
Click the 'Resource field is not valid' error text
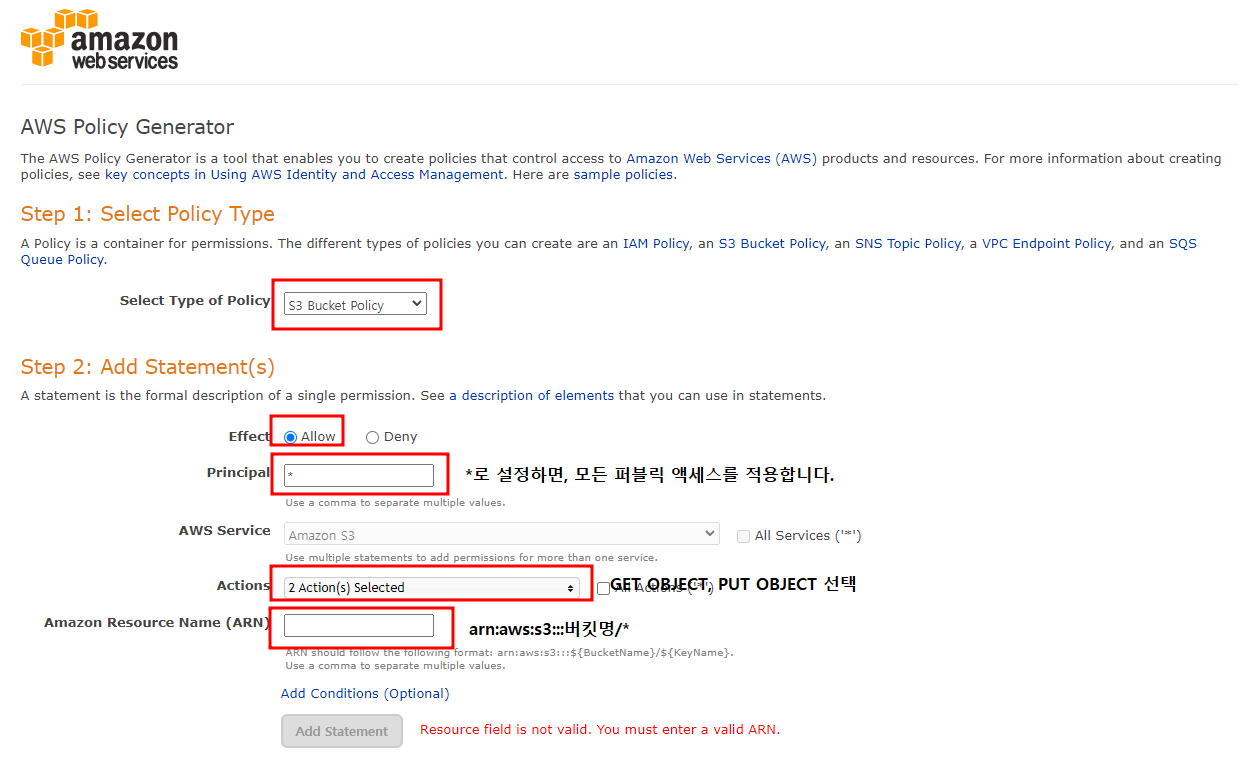point(600,729)
